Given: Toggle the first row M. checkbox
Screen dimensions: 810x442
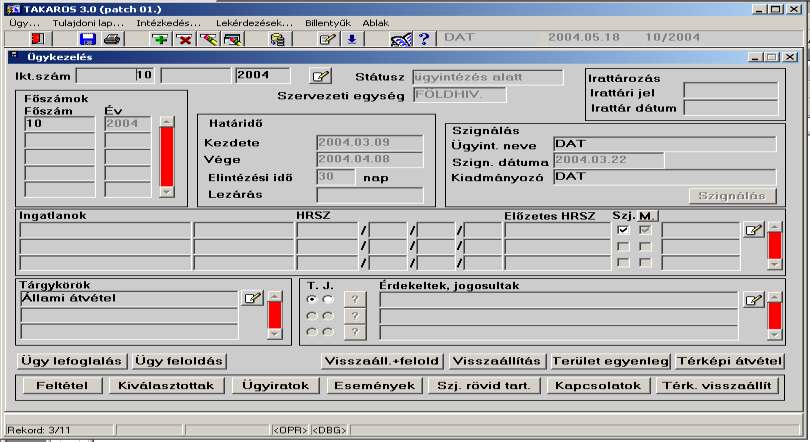Looking at the screenshot, I should [x=645, y=230].
